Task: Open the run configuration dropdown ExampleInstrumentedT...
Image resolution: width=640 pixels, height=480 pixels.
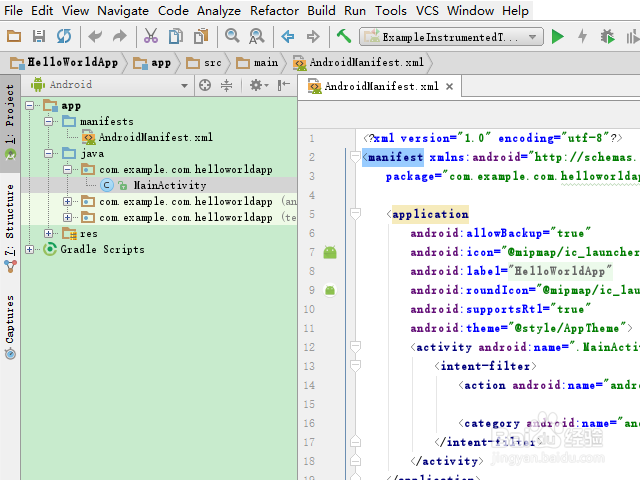Action: click(x=451, y=37)
